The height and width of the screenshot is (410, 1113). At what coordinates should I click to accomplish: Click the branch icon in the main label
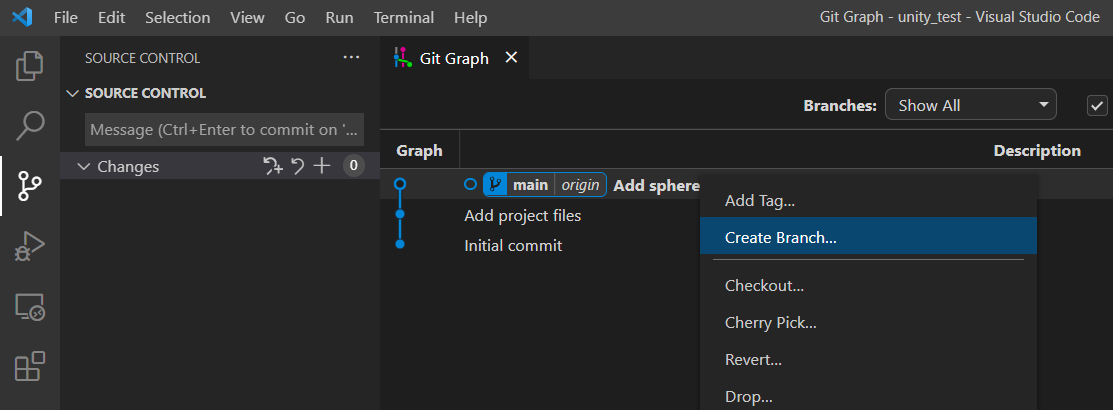point(495,185)
